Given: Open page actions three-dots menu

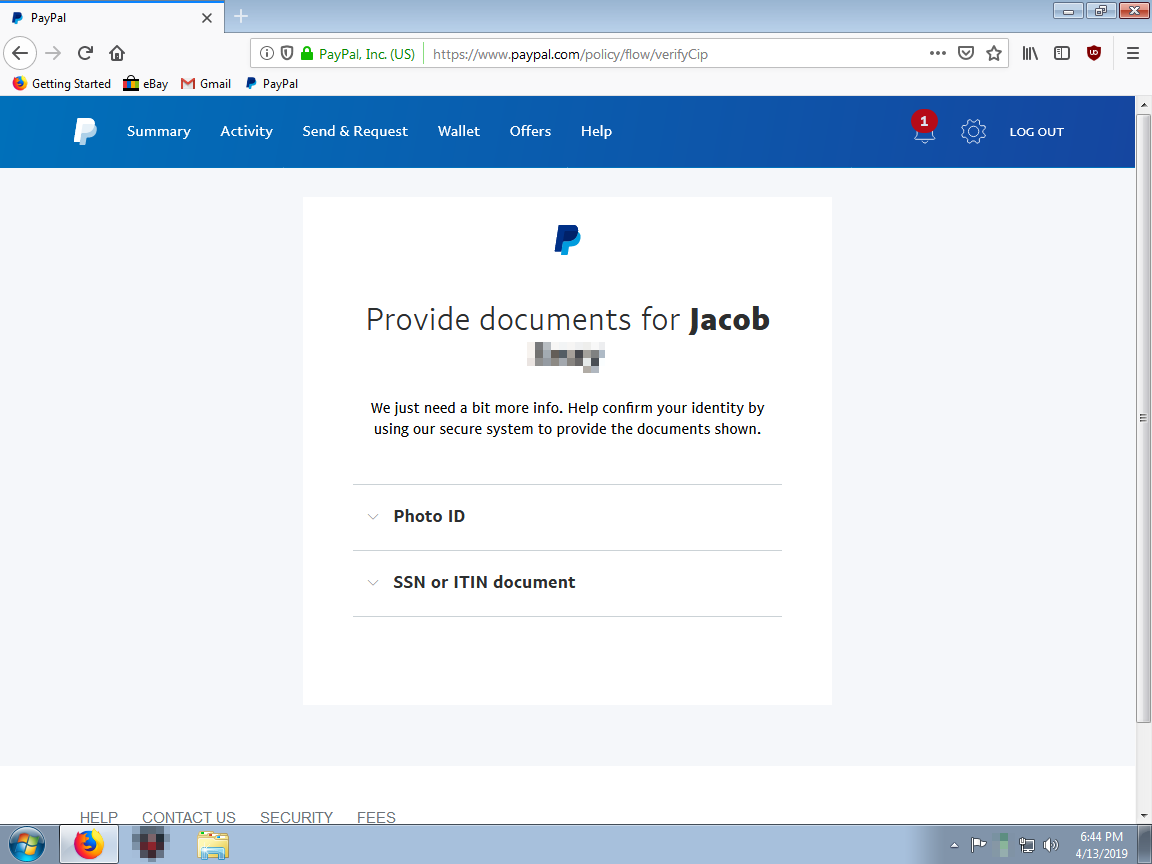Looking at the screenshot, I should [937, 53].
